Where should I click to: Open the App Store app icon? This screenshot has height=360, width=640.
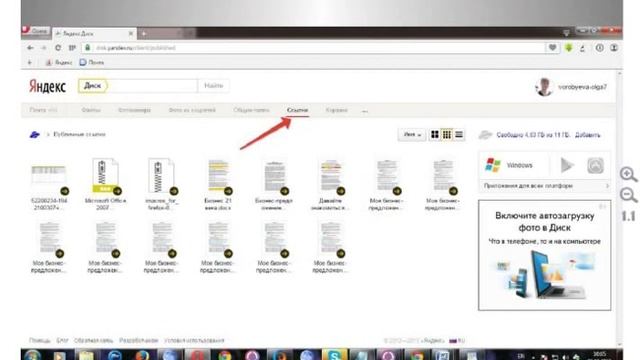click(x=595, y=165)
